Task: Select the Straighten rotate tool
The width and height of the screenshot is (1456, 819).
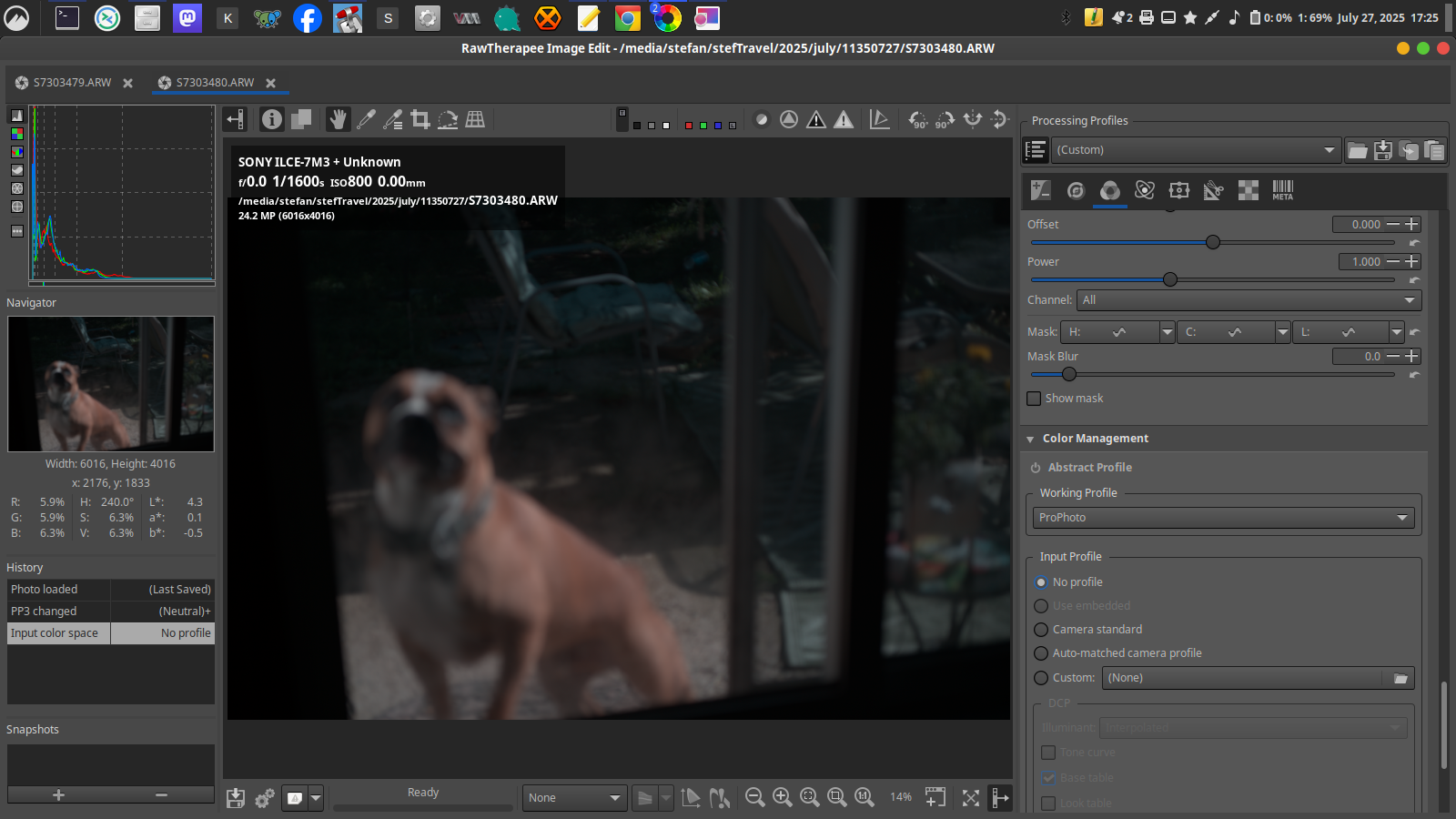Action: point(448,119)
